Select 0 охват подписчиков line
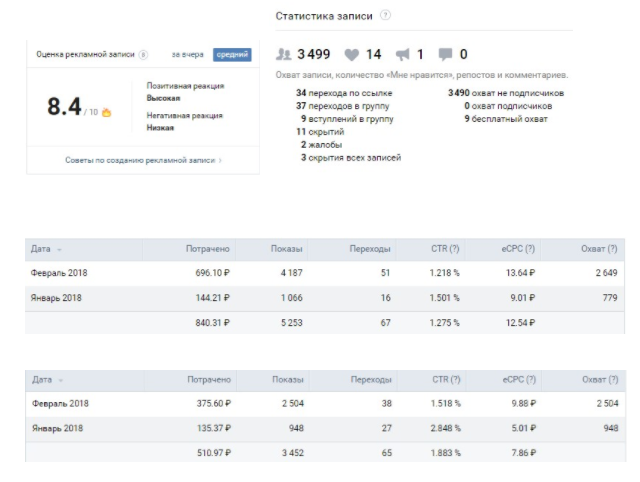The image size is (640, 482). click(x=508, y=106)
